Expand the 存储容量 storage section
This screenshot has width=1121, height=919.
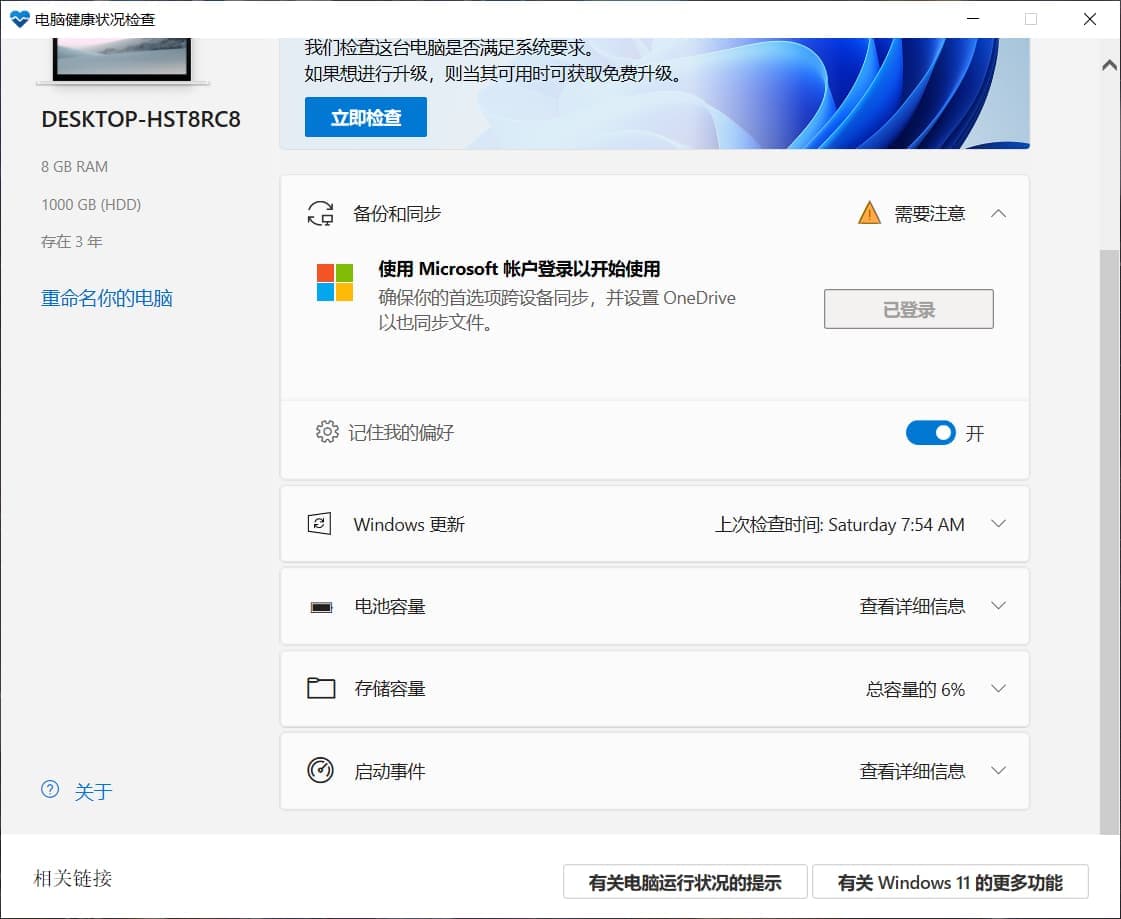[x=998, y=688]
